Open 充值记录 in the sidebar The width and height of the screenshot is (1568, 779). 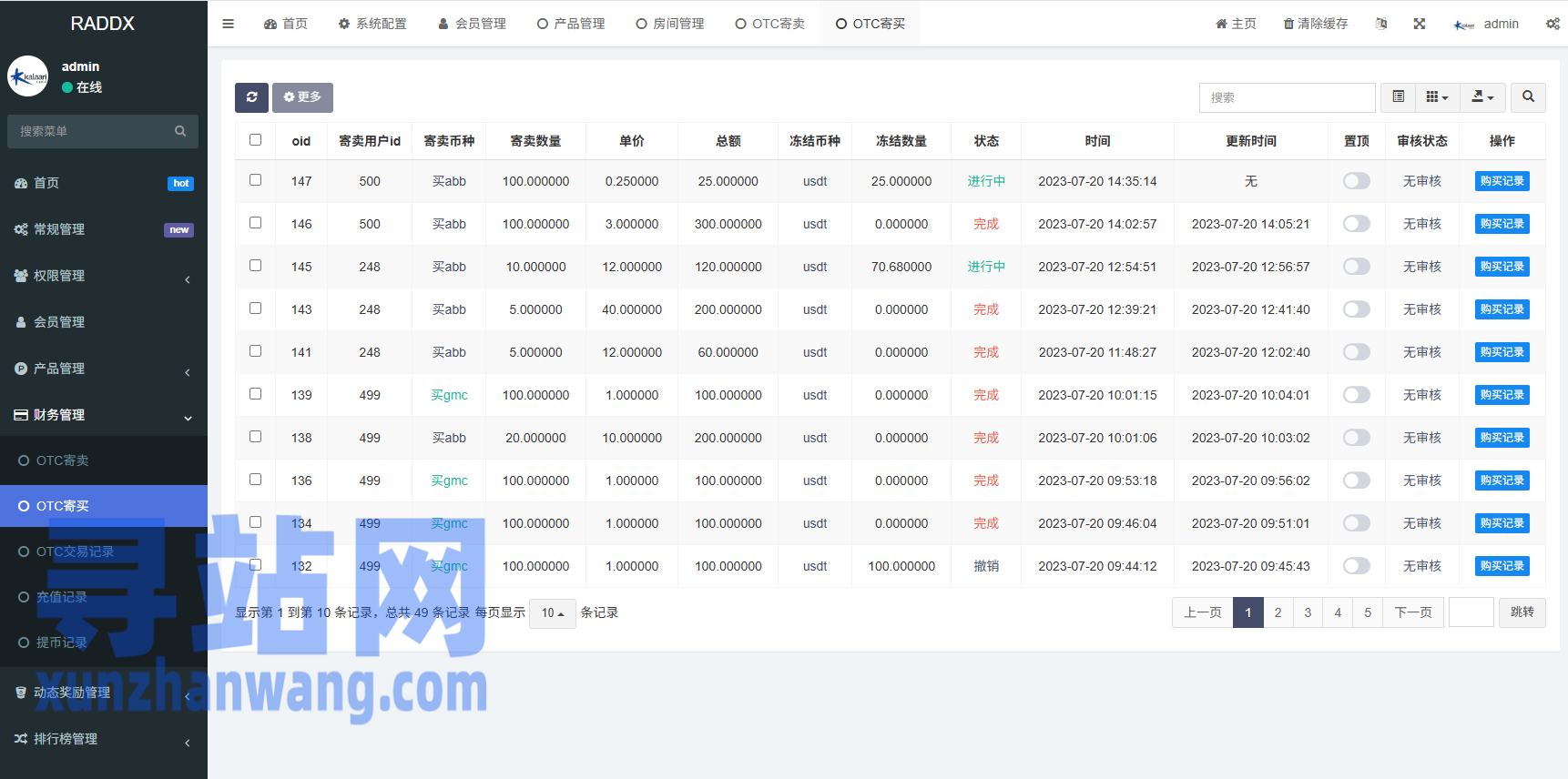tap(104, 597)
